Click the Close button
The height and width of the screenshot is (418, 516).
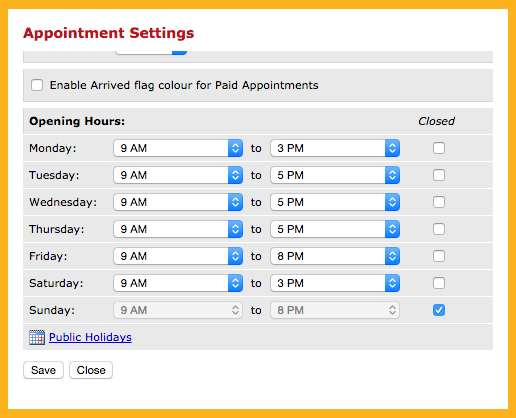pyautogui.click(x=91, y=370)
